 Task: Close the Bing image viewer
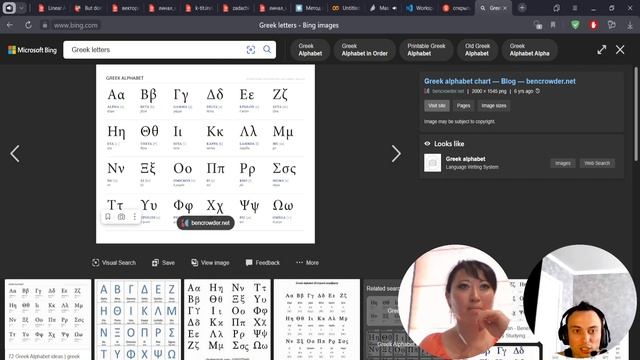[x=620, y=50]
